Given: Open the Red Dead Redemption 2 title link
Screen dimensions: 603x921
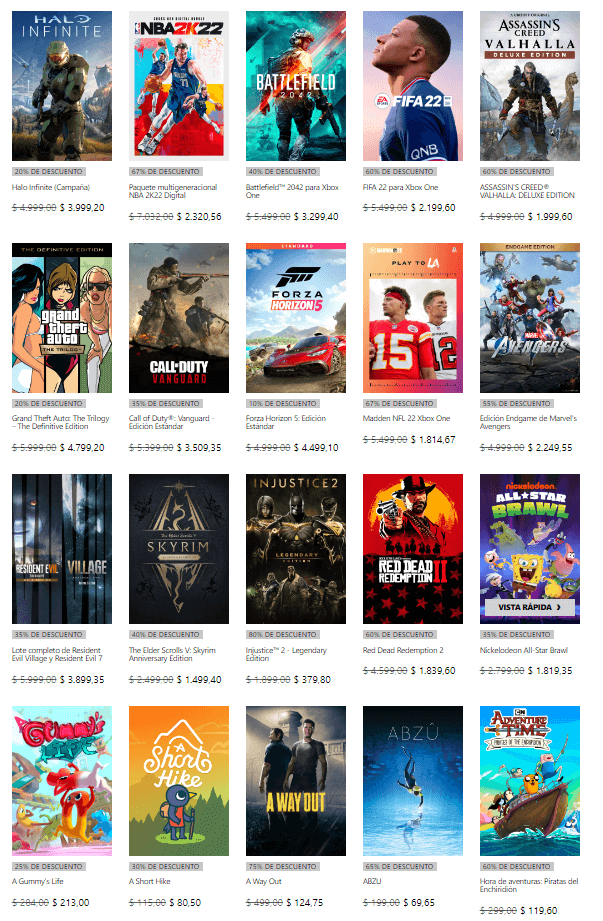Looking at the screenshot, I should [x=403, y=650].
